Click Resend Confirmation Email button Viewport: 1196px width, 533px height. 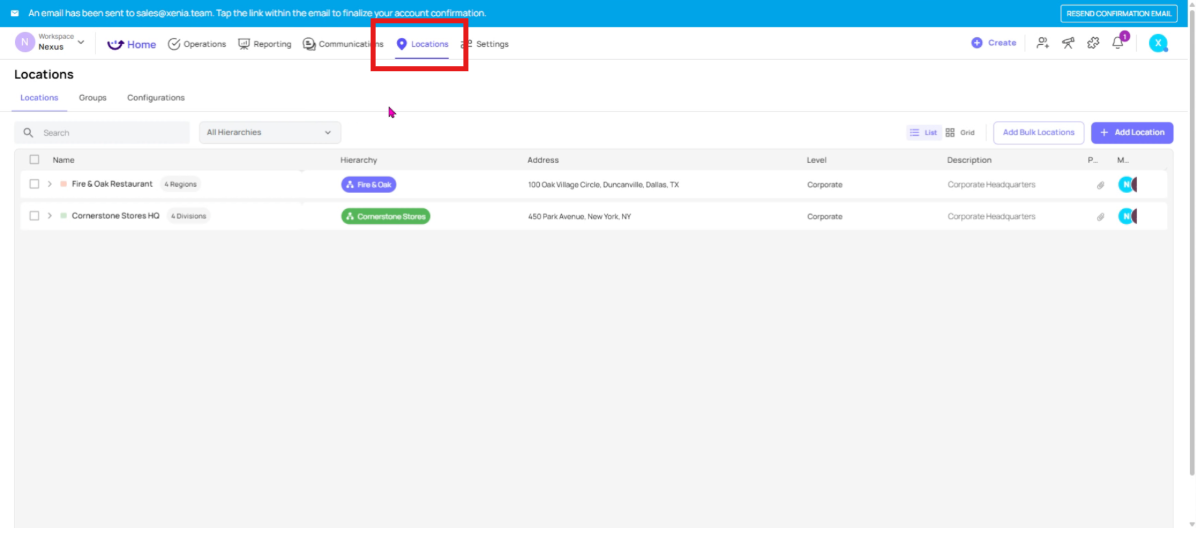click(1119, 13)
